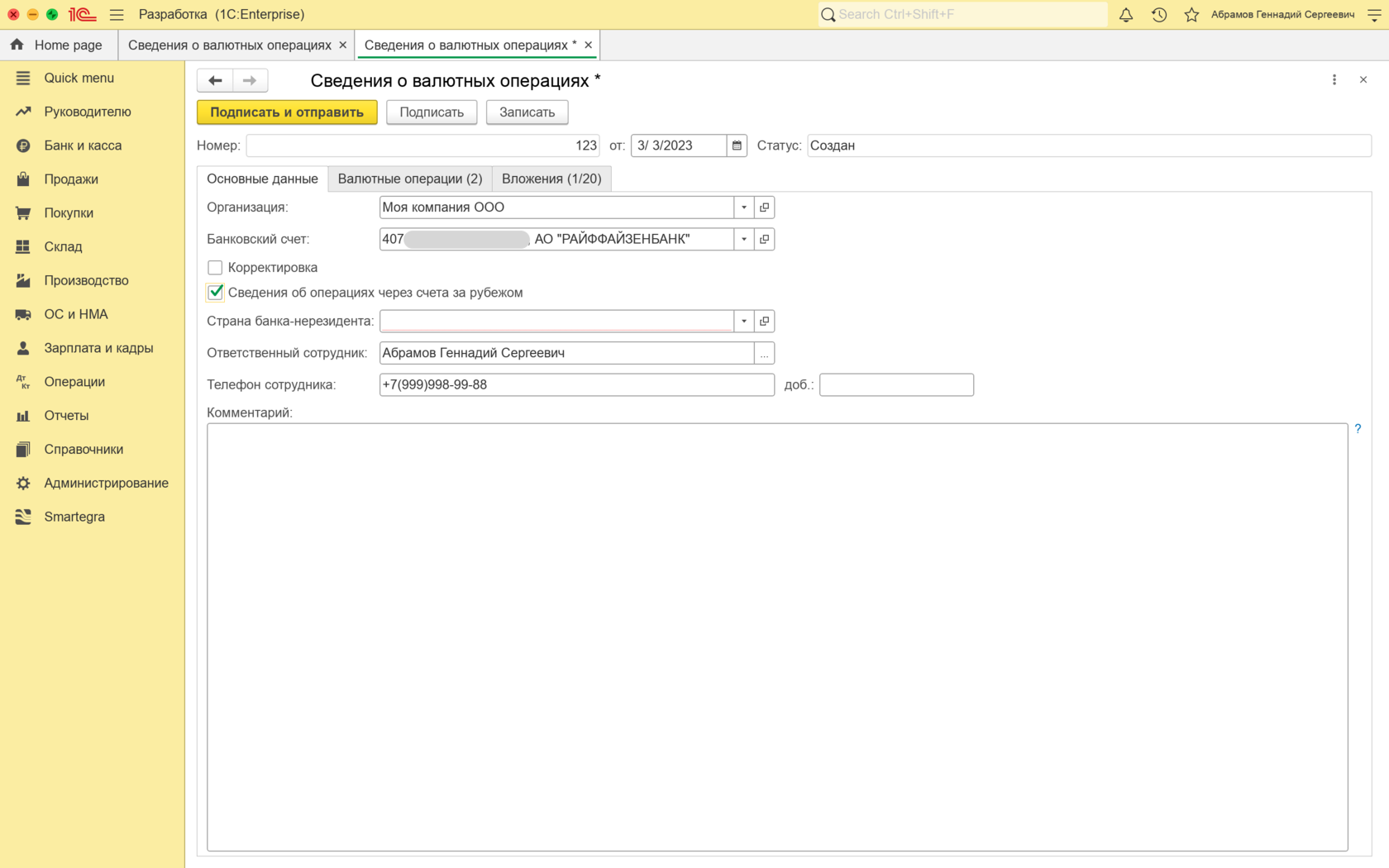The width and height of the screenshot is (1389, 868).
Task: Click Подписать и отправить button
Action: click(287, 112)
